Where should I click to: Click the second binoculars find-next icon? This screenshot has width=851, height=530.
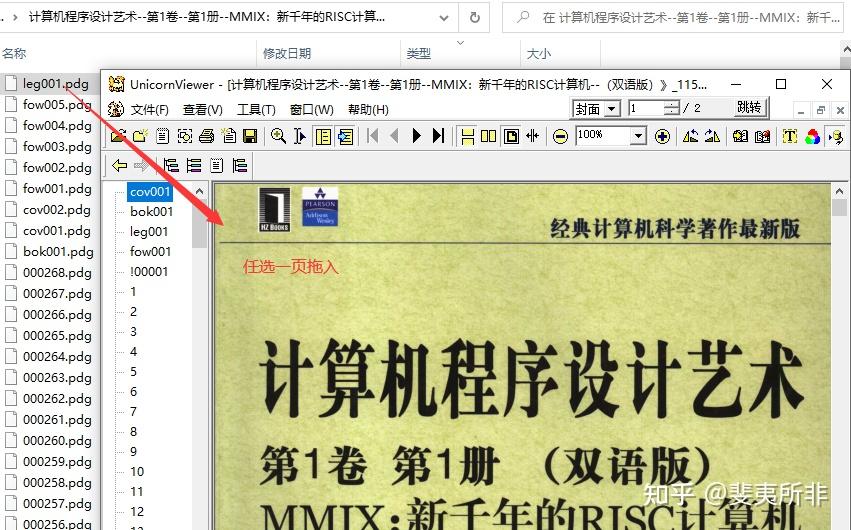pyautogui.click(x=763, y=136)
